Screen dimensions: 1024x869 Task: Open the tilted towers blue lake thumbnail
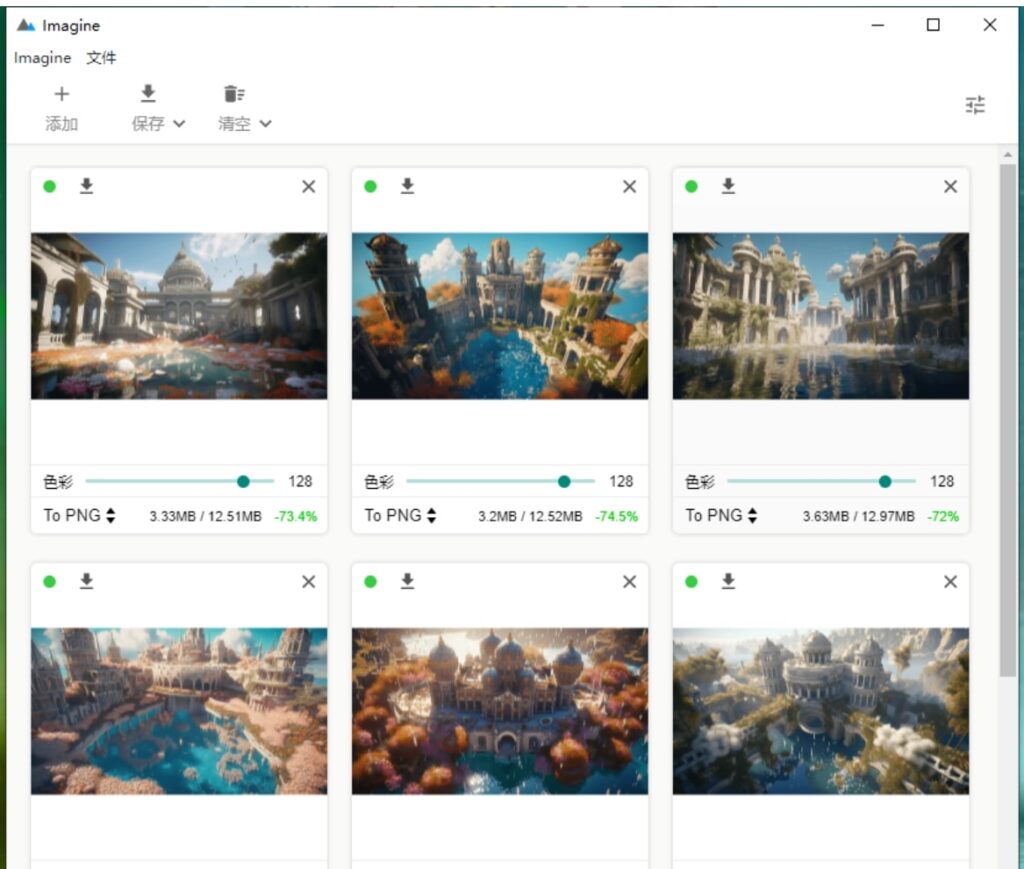[x=500, y=316]
